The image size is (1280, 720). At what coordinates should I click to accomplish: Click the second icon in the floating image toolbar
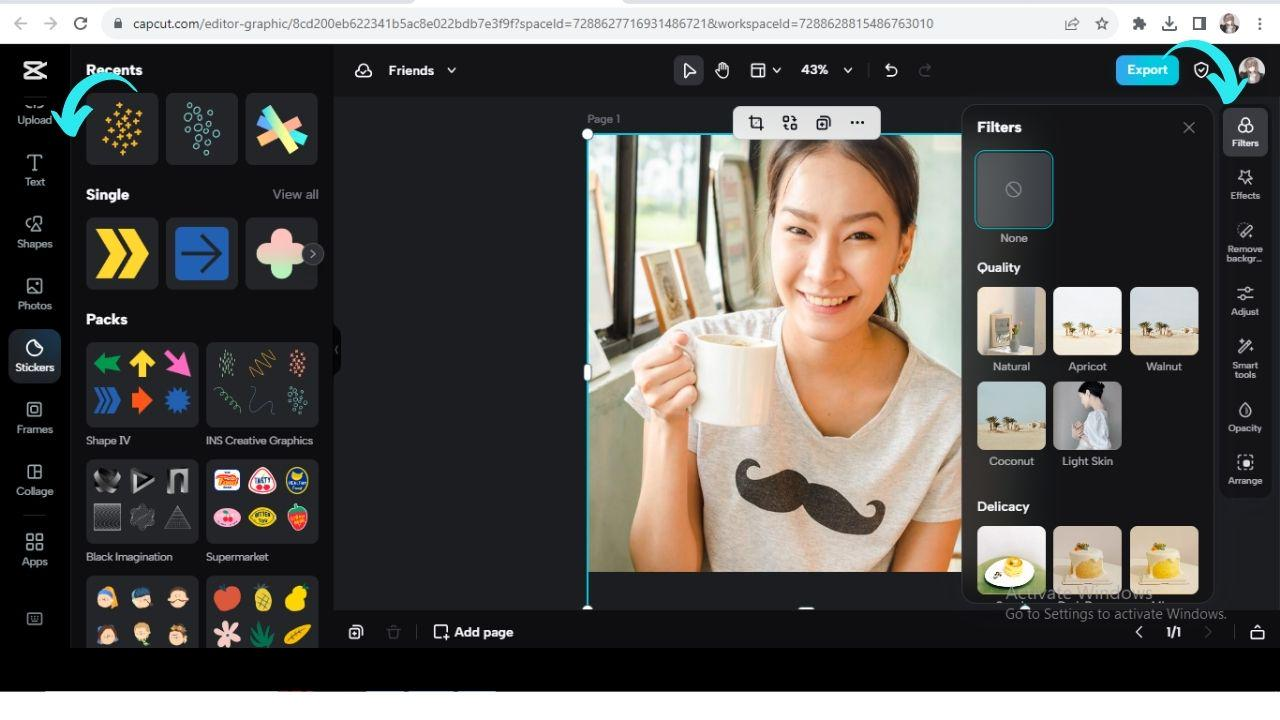point(790,122)
